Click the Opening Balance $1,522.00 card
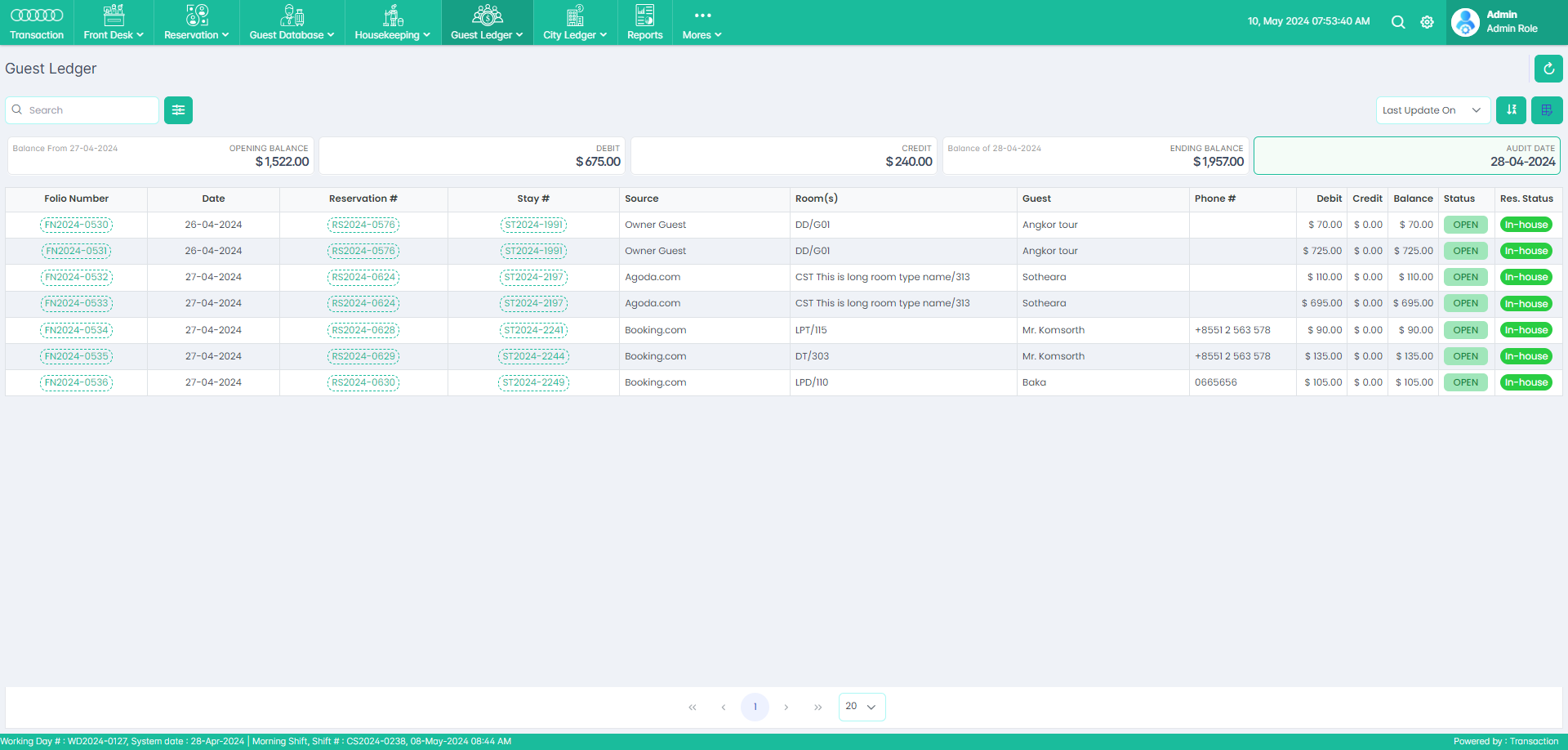The height and width of the screenshot is (750, 1568). click(x=161, y=155)
